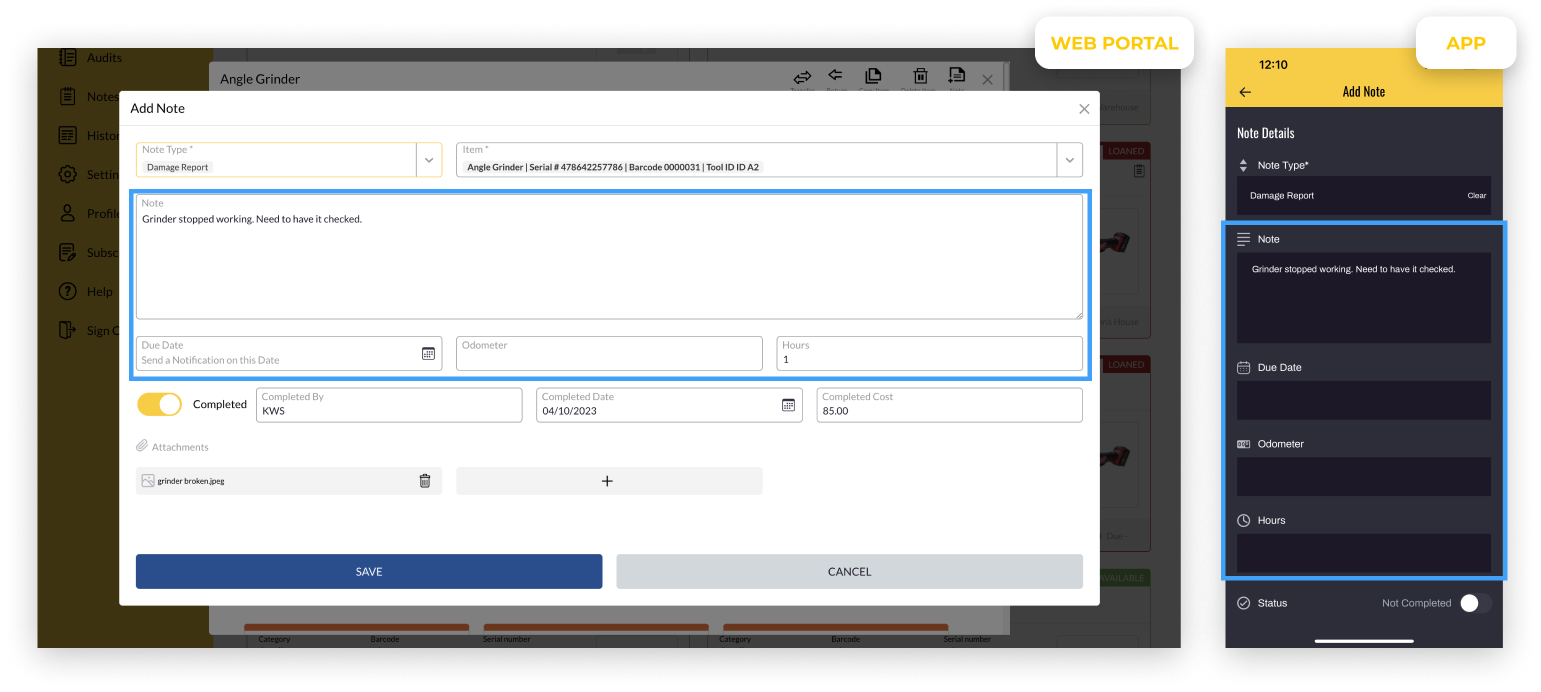The height and width of the screenshot is (692, 1541).
Task: Open the Completed Date calendar icon
Action: [x=788, y=405]
